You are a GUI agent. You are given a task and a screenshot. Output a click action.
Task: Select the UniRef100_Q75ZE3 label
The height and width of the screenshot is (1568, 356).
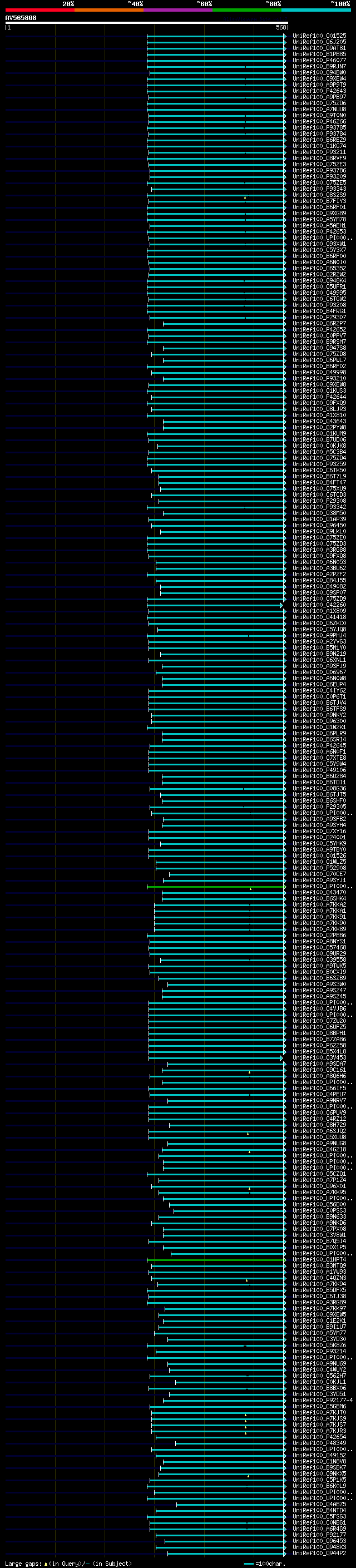pos(319,164)
